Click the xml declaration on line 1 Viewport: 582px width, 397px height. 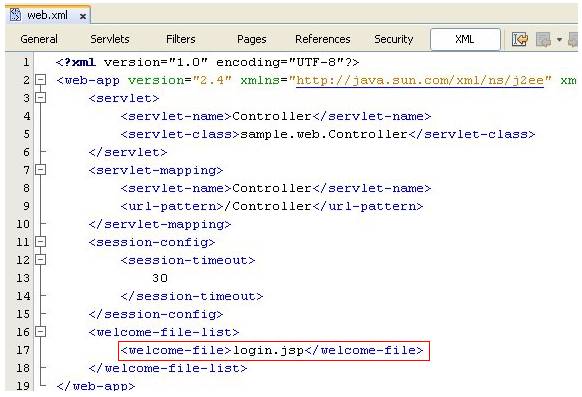[x=207, y=62]
